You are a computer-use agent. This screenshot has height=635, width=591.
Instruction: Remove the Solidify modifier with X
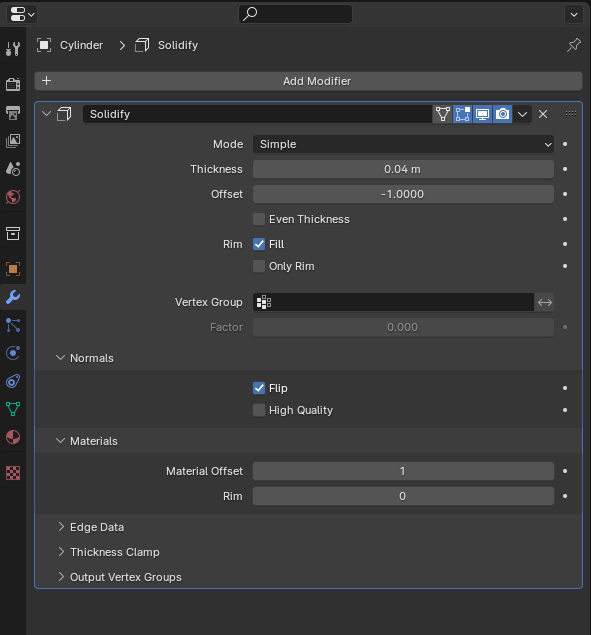pyautogui.click(x=543, y=114)
